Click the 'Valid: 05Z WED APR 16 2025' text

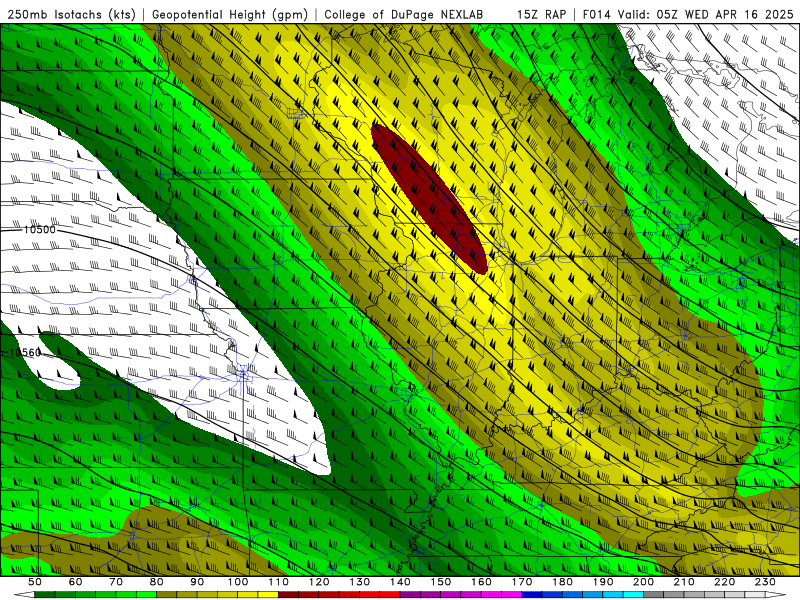click(x=706, y=15)
